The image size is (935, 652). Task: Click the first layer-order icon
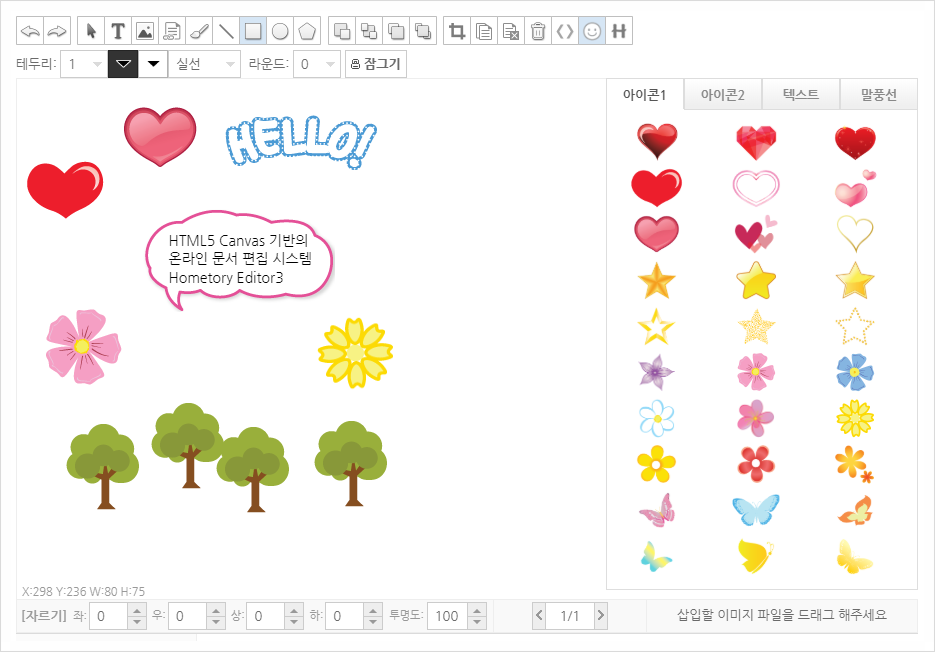click(342, 31)
